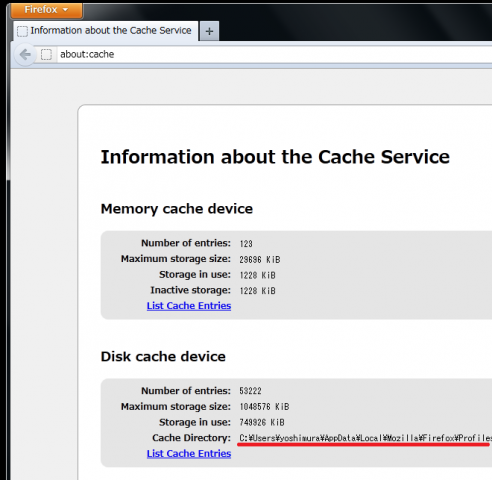Click the underlined Cache Directory path
The height and width of the screenshot is (480, 492).
click(x=365, y=438)
